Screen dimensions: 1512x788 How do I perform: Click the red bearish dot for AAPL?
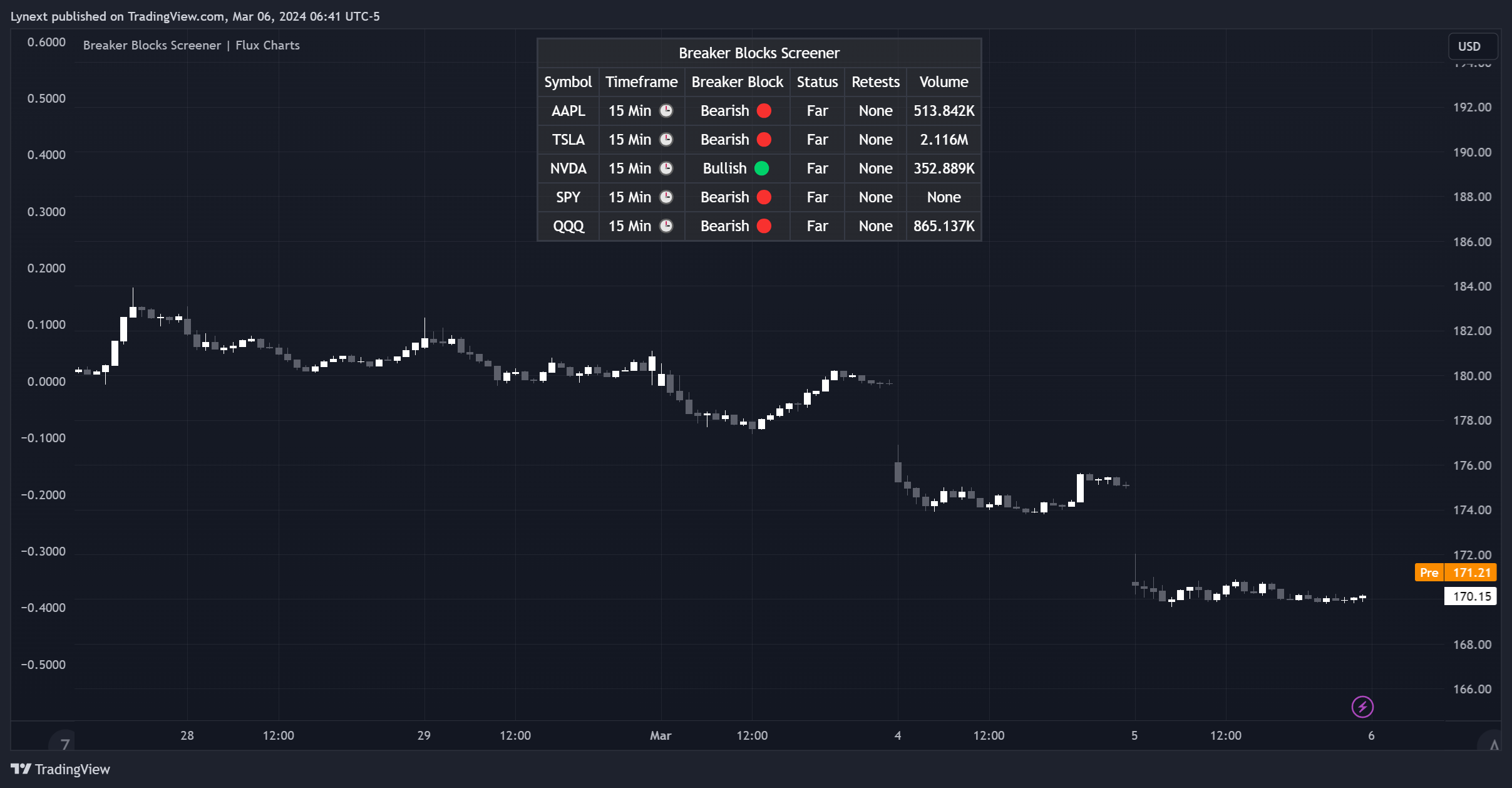click(764, 110)
